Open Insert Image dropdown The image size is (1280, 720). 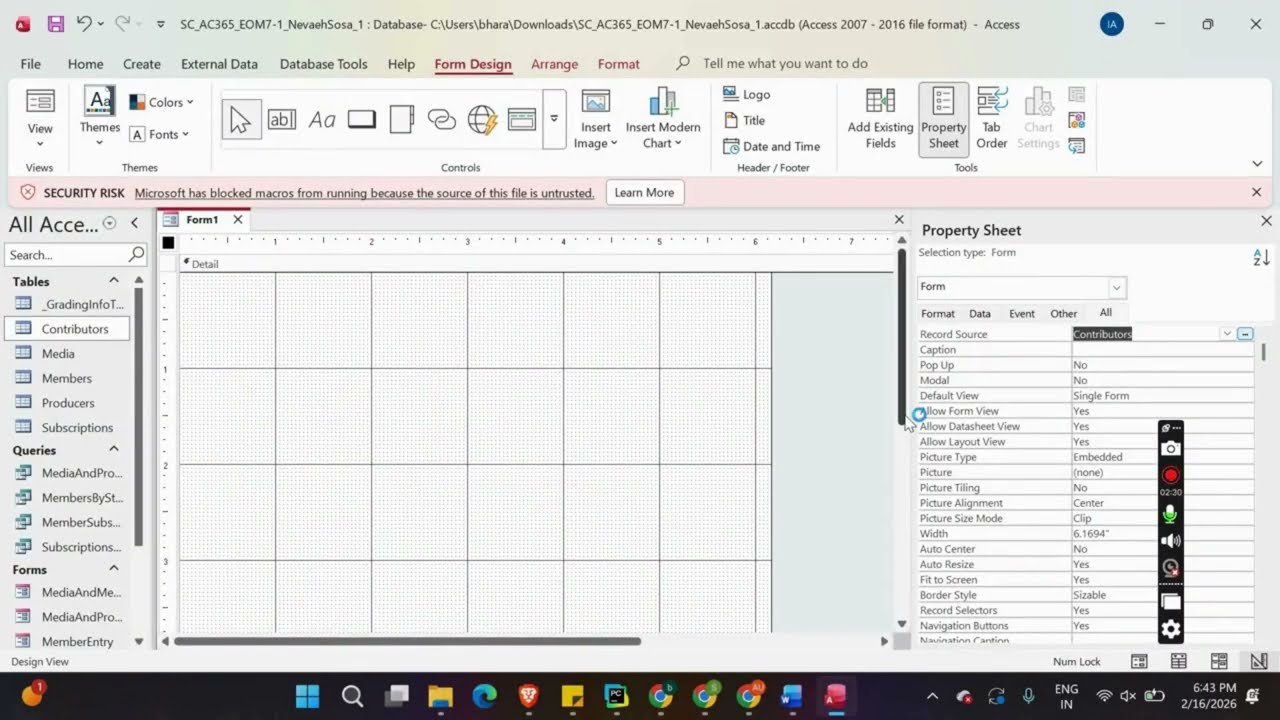(x=595, y=119)
